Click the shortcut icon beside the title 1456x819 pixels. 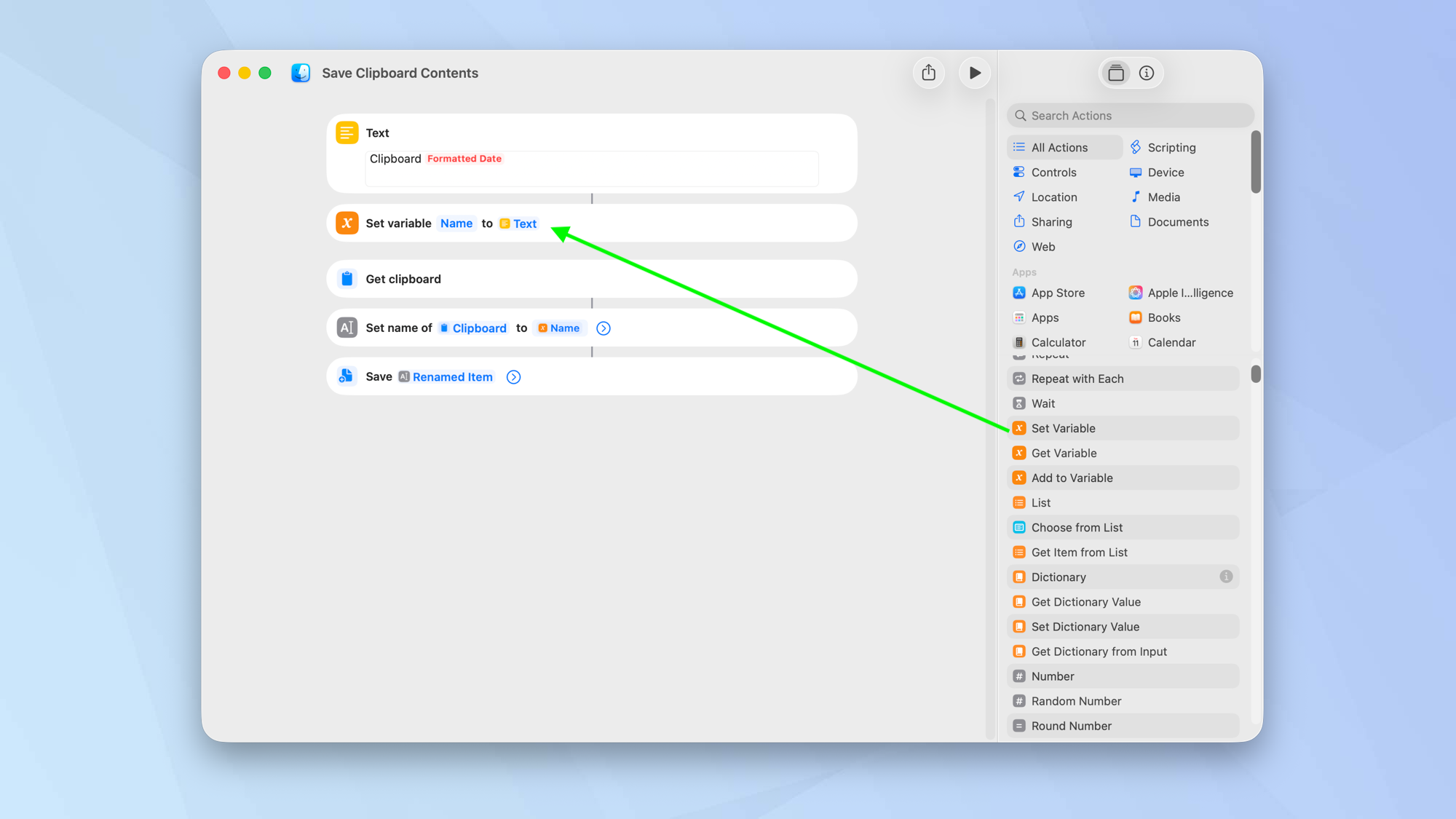(301, 73)
